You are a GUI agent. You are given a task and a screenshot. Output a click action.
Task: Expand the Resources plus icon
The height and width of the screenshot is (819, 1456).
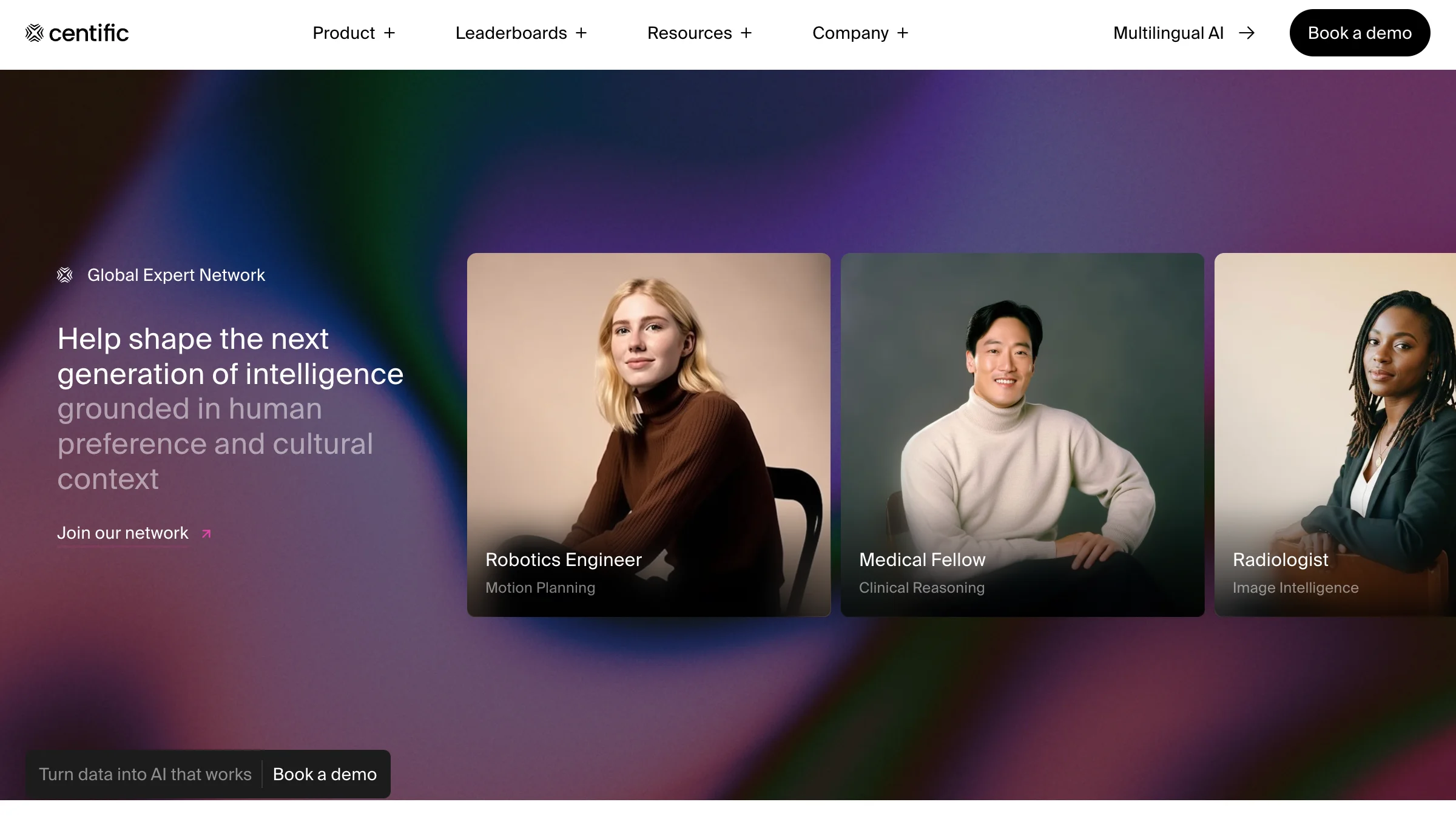[x=746, y=33]
